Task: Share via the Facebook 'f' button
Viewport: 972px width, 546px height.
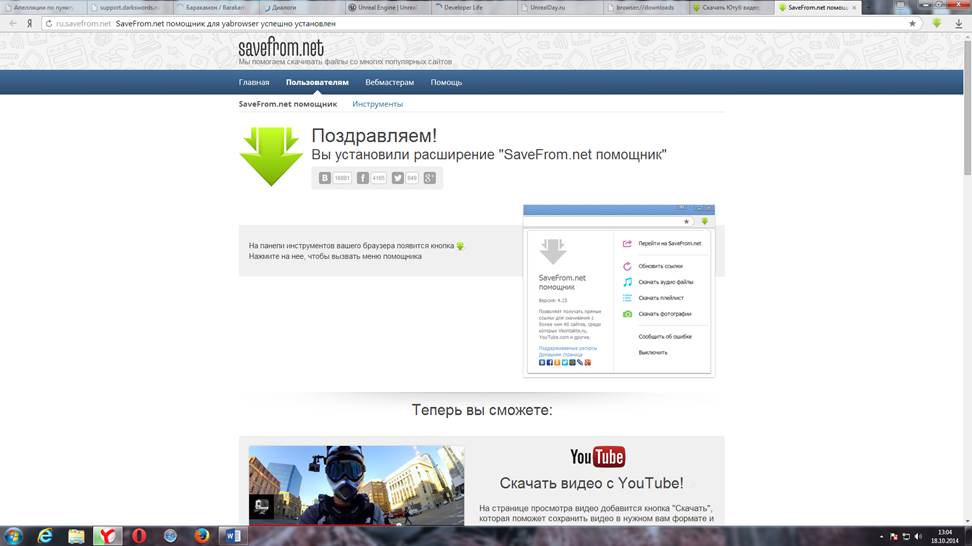Action: coord(363,178)
